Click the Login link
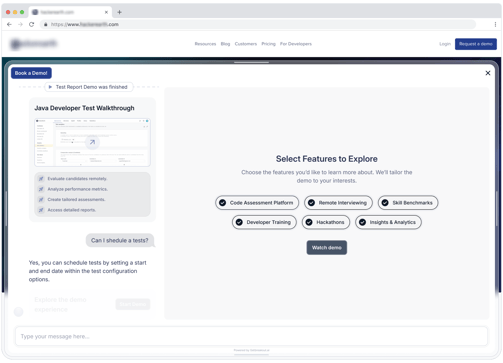The height and width of the screenshot is (363, 503). (x=445, y=44)
